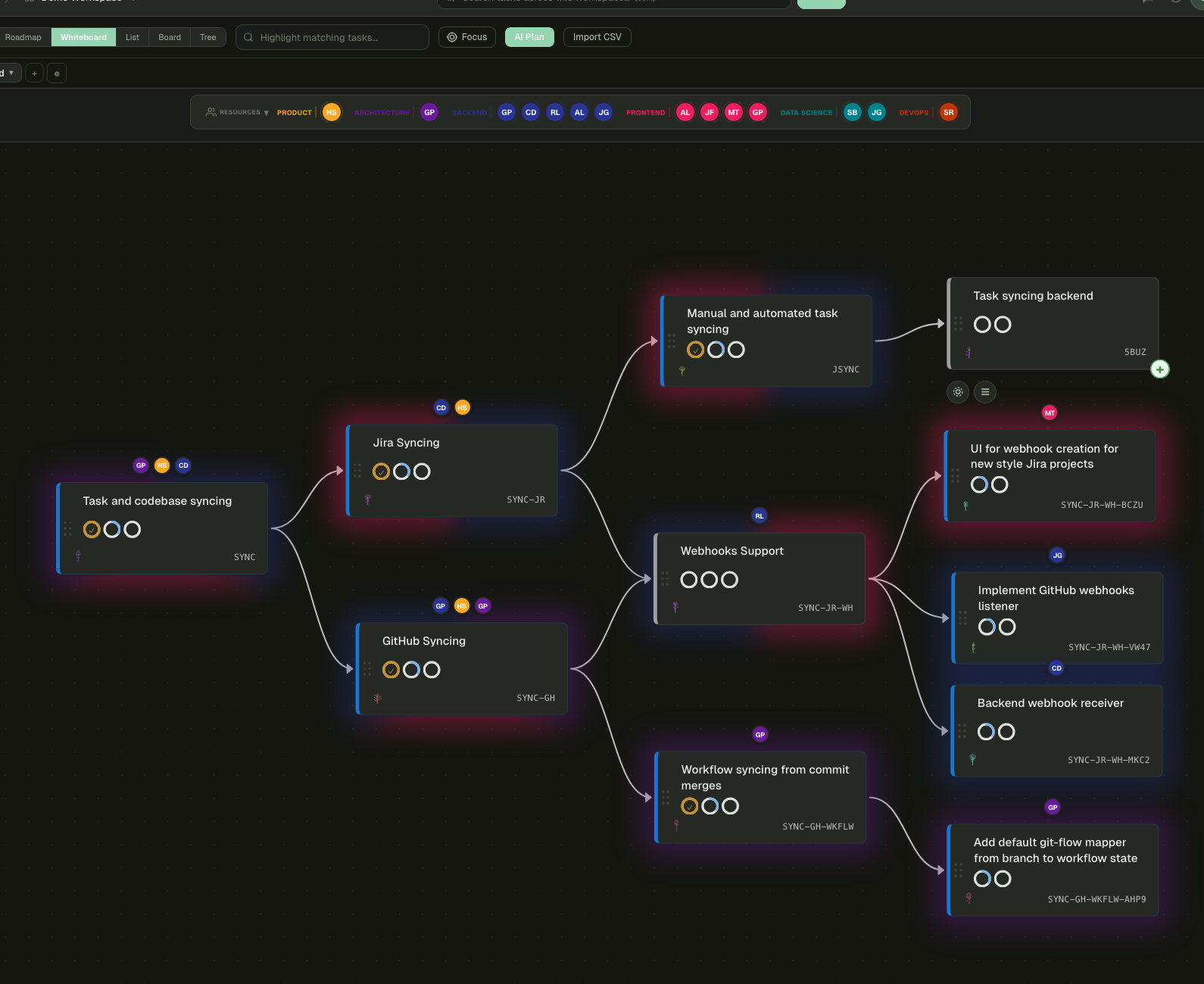Click the SYNC-JR-WH task ID

coord(825,608)
